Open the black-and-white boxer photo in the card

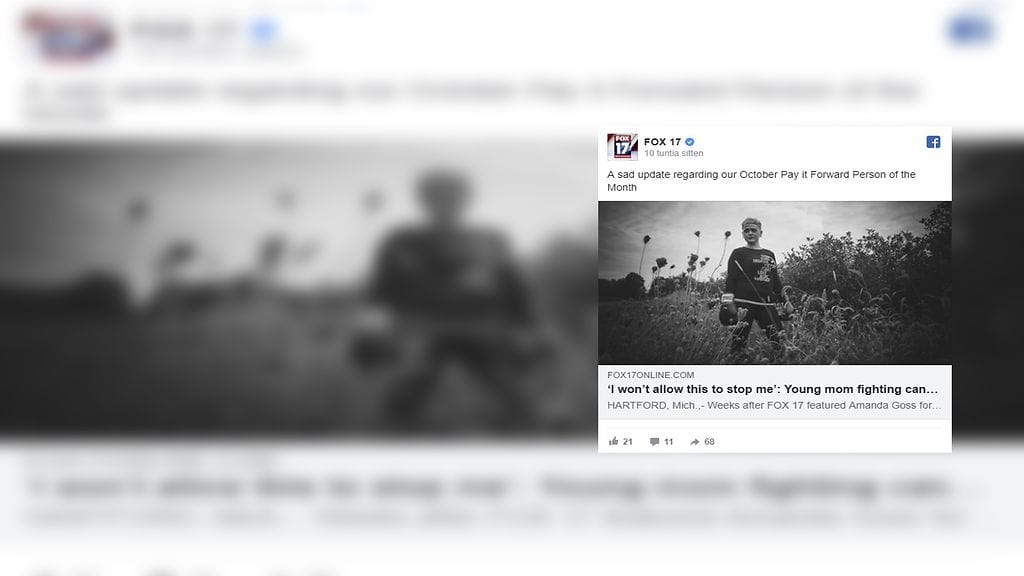tap(775, 283)
